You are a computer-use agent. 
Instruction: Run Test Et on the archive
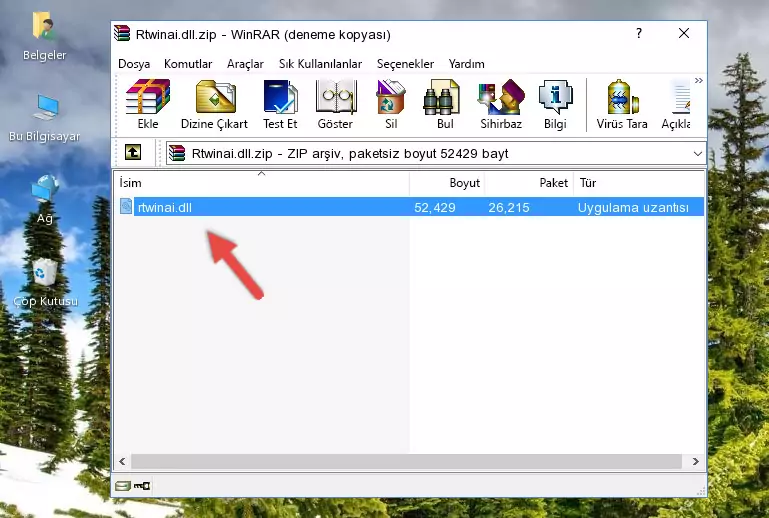pos(280,104)
